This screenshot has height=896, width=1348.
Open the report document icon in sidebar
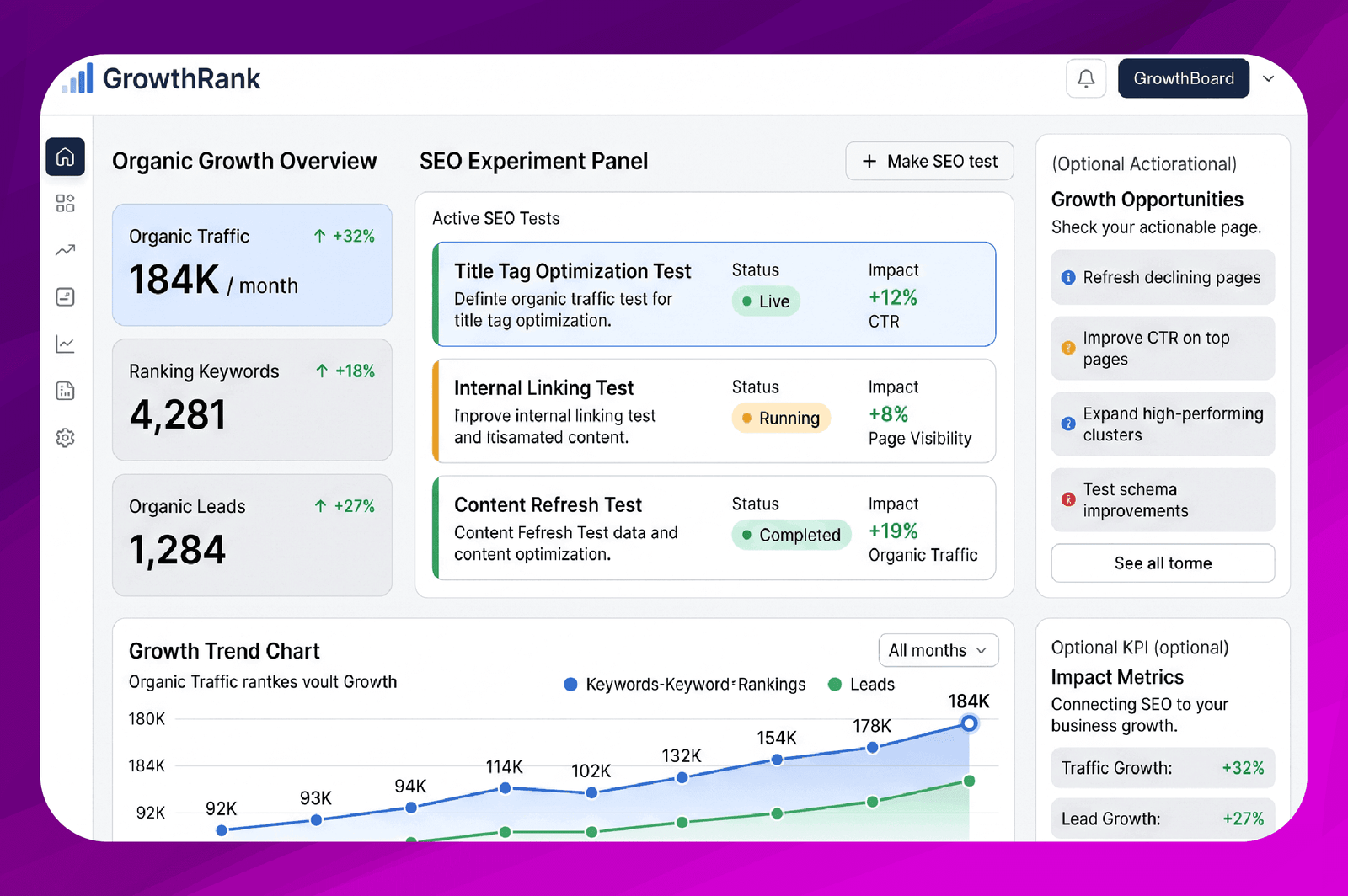65,391
